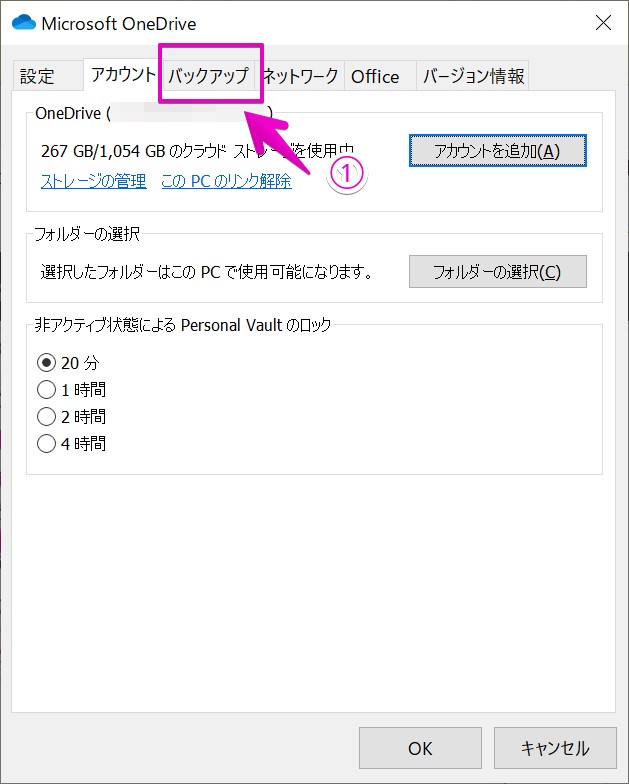Viewport: 629px width, 784px height.
Task: Select the 20 分 radio option
Action: (x=68, y=362)
